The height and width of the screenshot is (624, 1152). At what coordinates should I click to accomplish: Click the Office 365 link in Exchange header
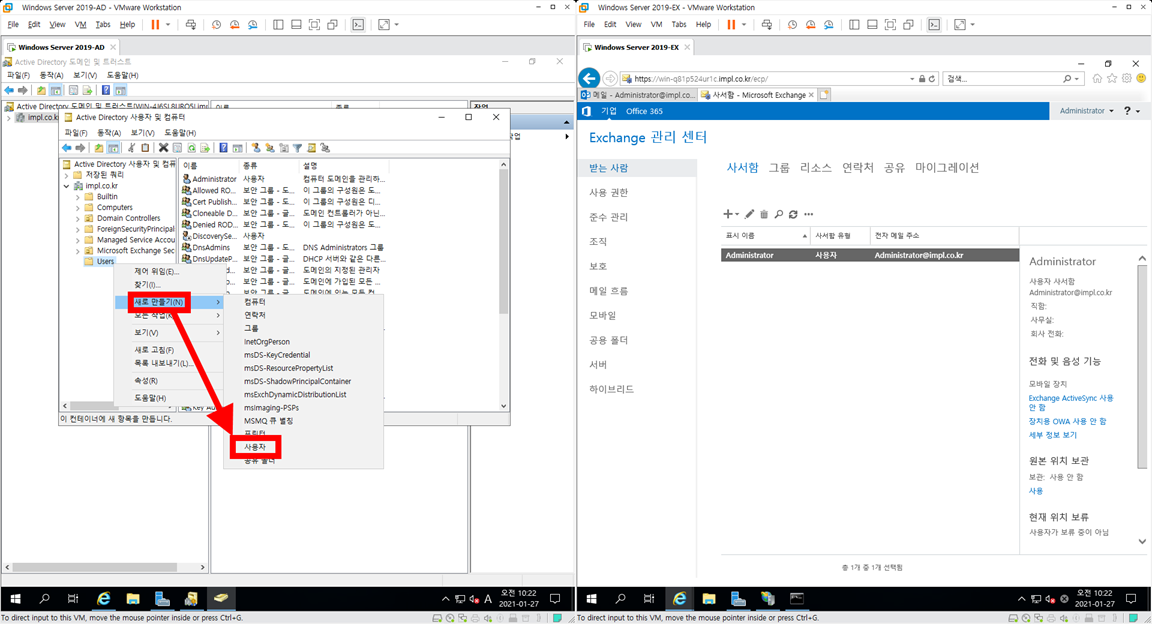pos(644,111)
